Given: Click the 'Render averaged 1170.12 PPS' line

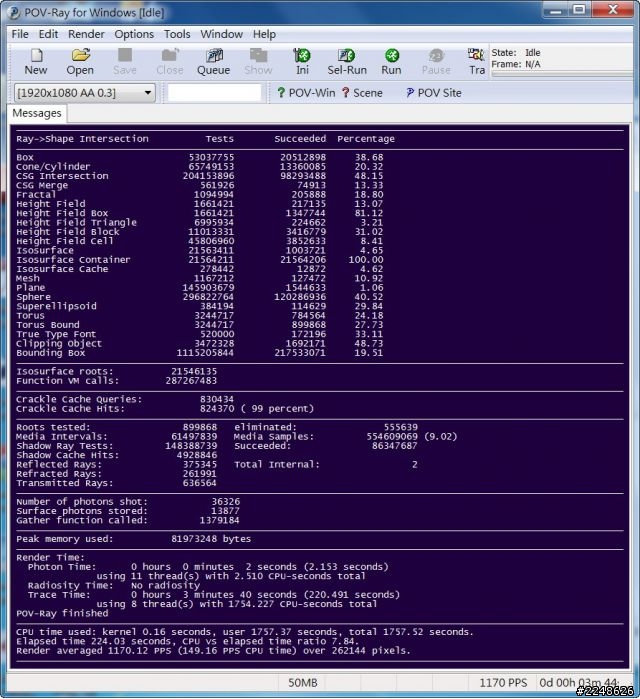Looking at the screenshot, I should click(x=213, y=651).
